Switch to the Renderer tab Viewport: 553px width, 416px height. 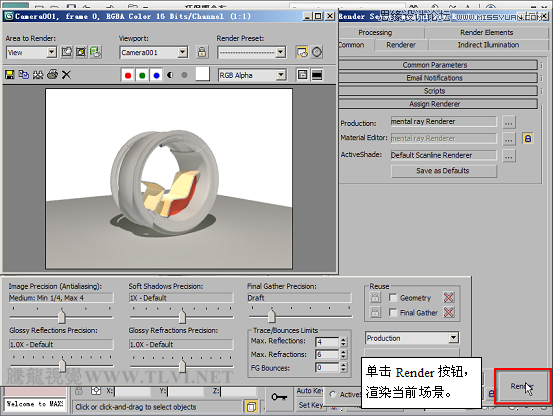[401, 45]
